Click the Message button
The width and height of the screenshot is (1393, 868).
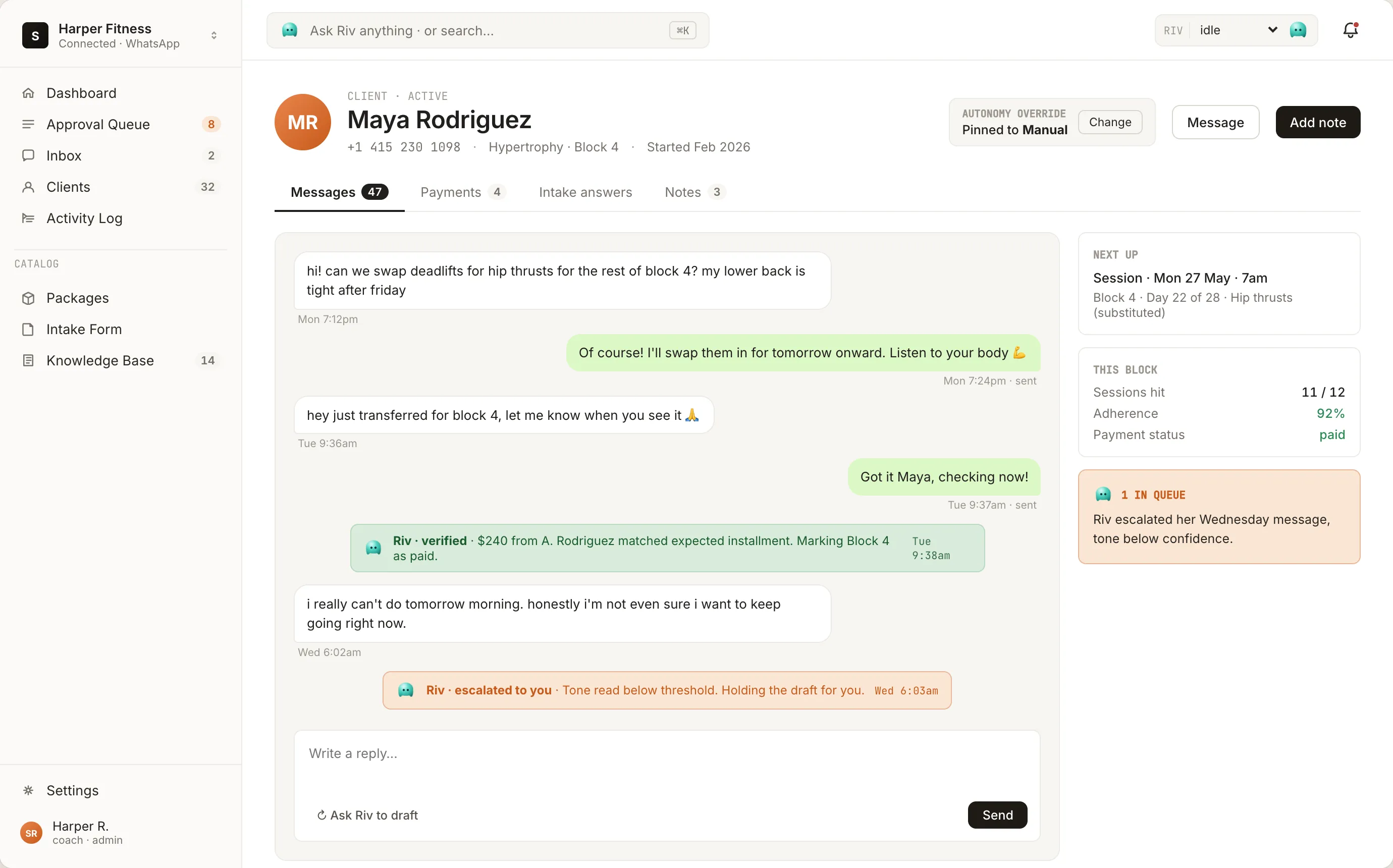(x=1215, y=122)
